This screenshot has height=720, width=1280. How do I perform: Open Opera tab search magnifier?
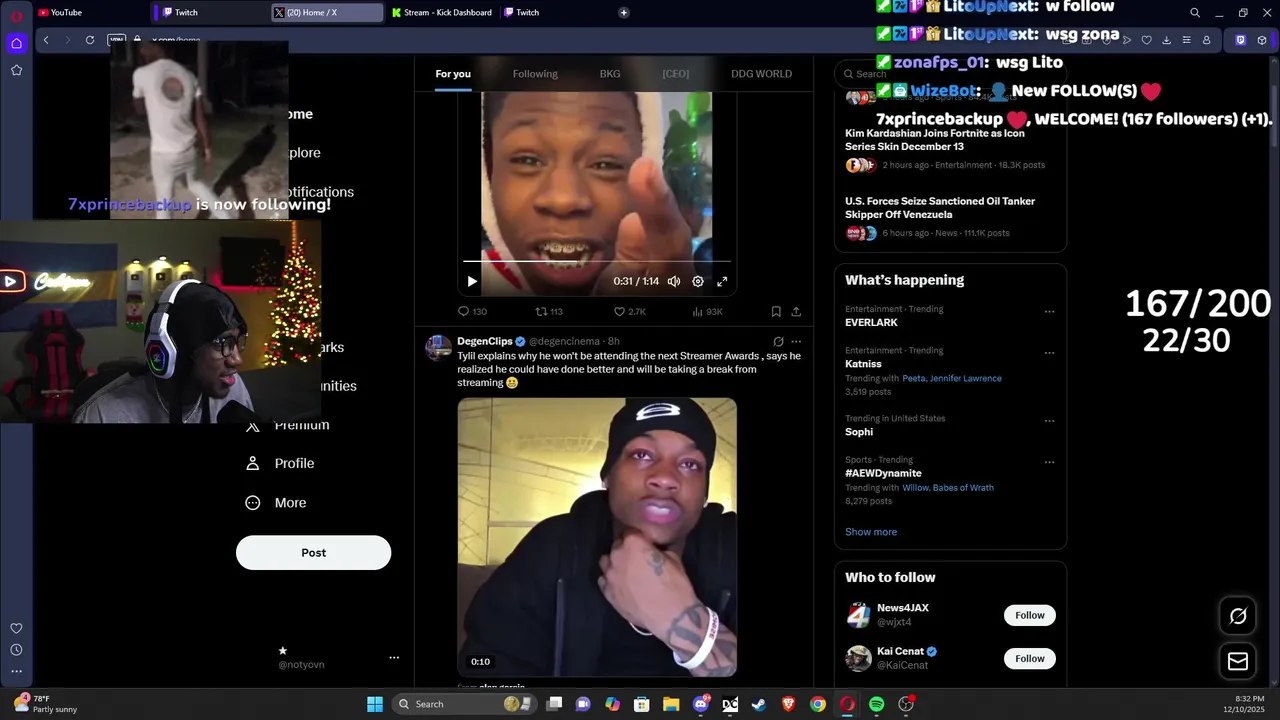coord(1195,13)
